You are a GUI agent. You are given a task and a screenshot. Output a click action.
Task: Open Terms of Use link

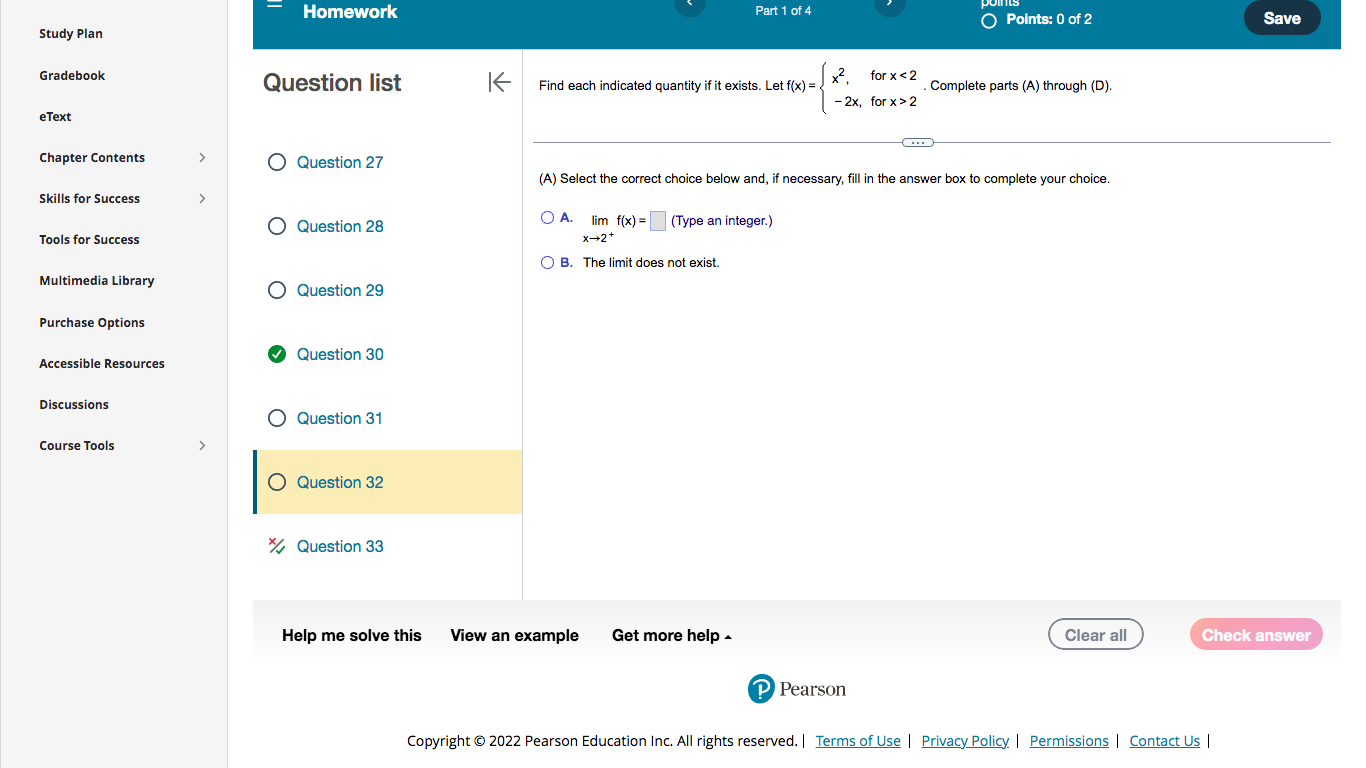858,741
